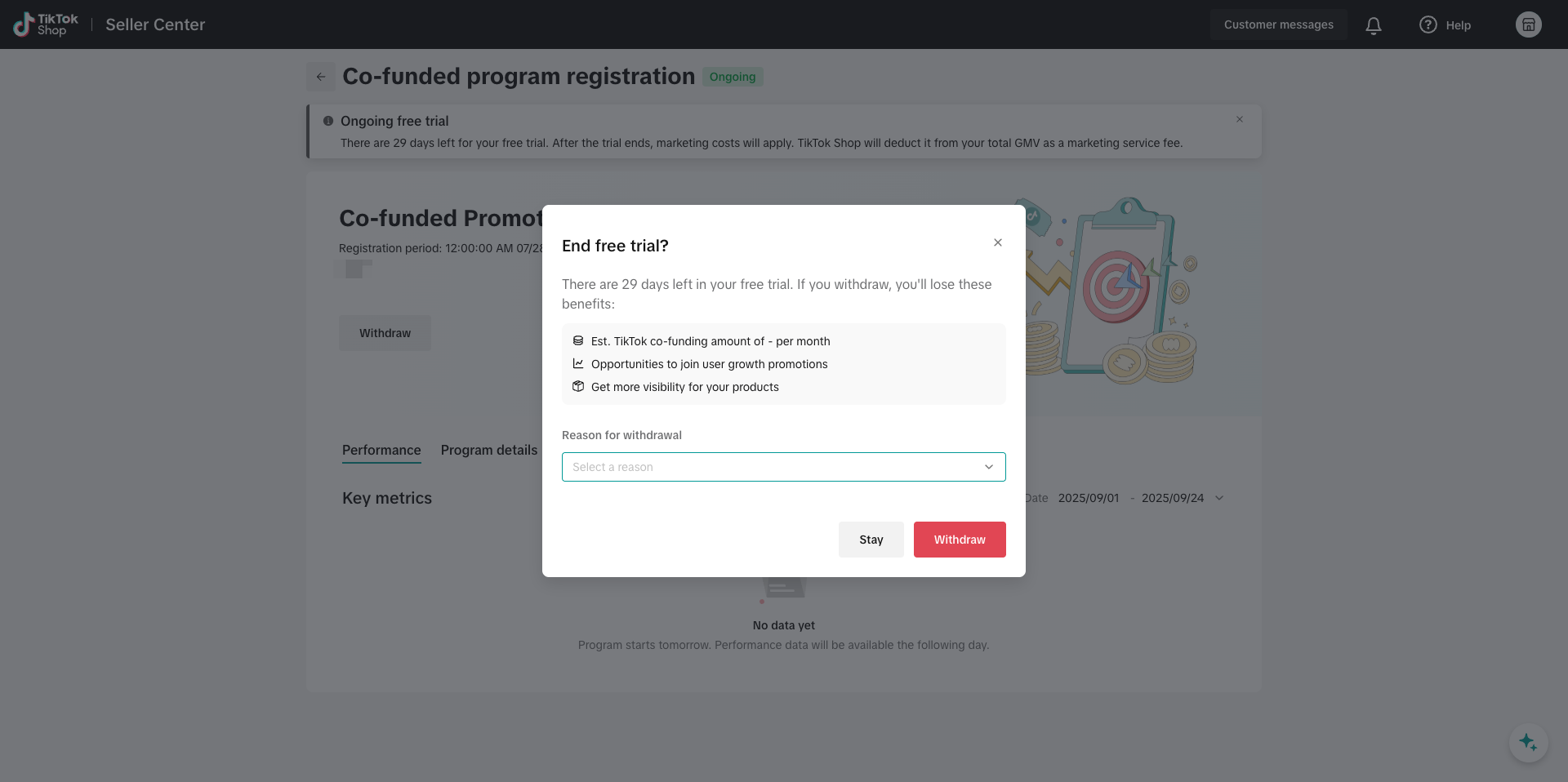The image size is (1568, 782).
Task: Switch to the Performance tab
Action: (381, 450)
